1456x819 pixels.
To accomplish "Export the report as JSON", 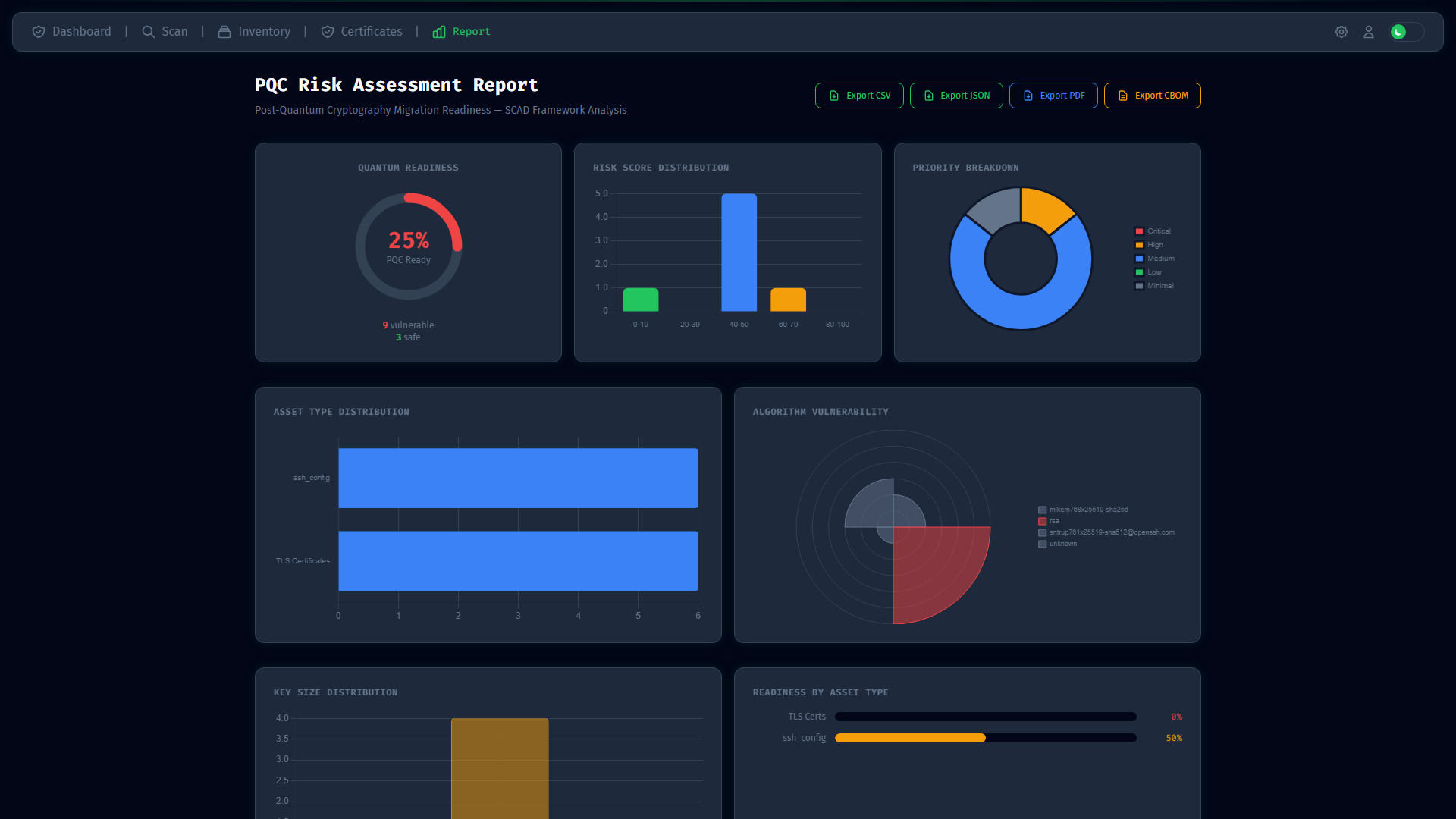I will tap(956, 96).
